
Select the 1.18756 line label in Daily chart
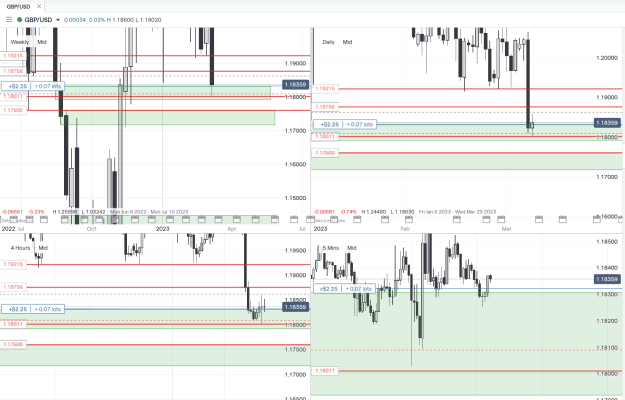click(x=325, y=107)
